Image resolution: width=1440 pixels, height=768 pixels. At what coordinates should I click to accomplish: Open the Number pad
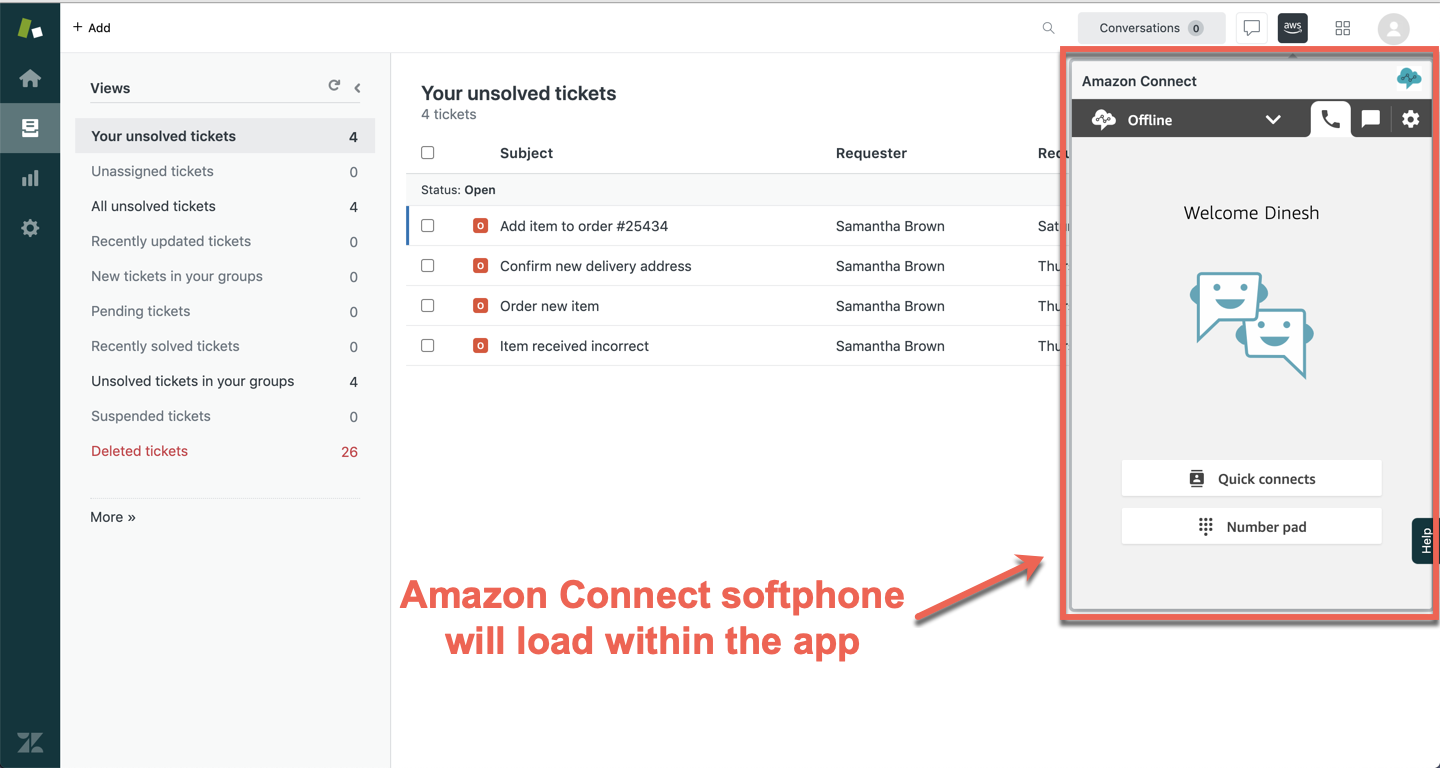click(1251, 527)
